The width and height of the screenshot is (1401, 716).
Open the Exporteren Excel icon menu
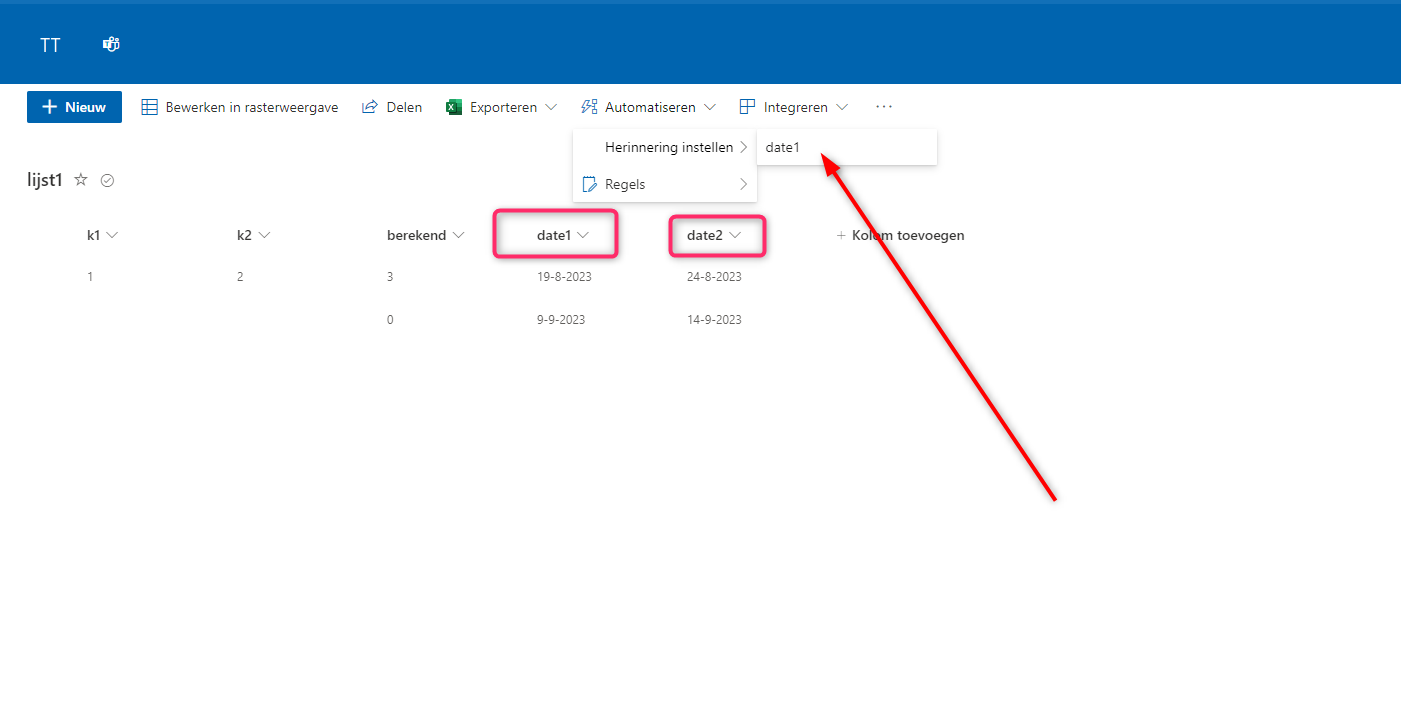pyautogui.click(x=453, y=106)
